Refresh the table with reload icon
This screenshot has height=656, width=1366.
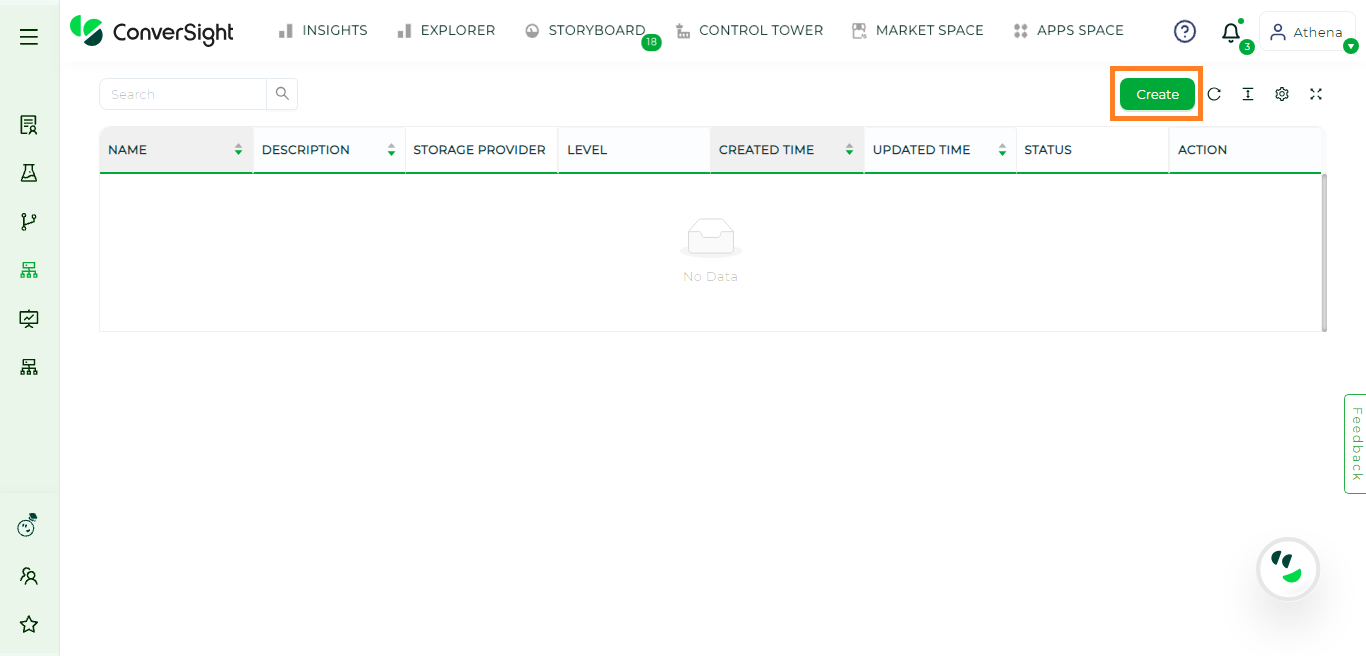coord(1214,94)
